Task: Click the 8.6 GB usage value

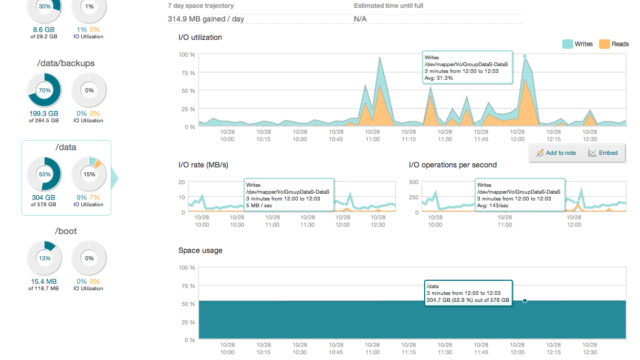Action: click(x=43, y=29)
